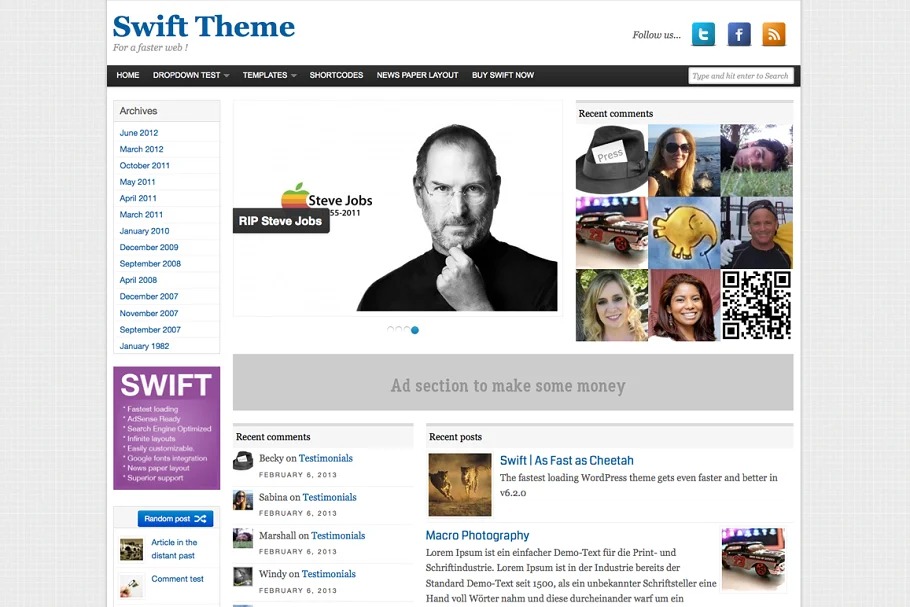Image resolution: width=910 pixels, height=607 pixels.
Task: Click Becky's small hat avatar icon
Action: (x=243, y=461)
